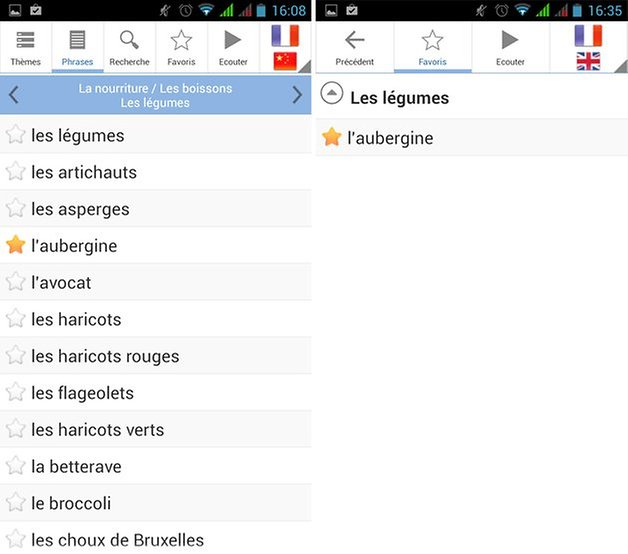Viewport: 628px width, 554px height.
Task: Star 'les légumes' as favorite
Action: 16,134
